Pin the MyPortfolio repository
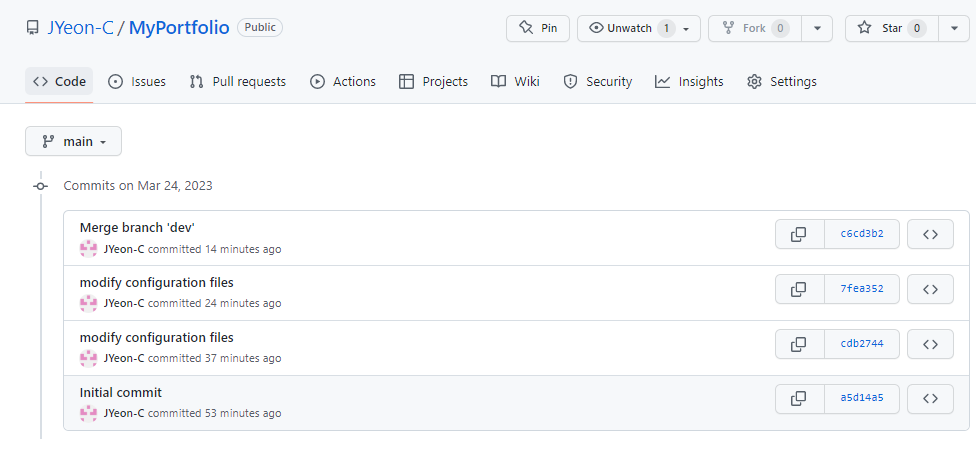 click(538, 28)
